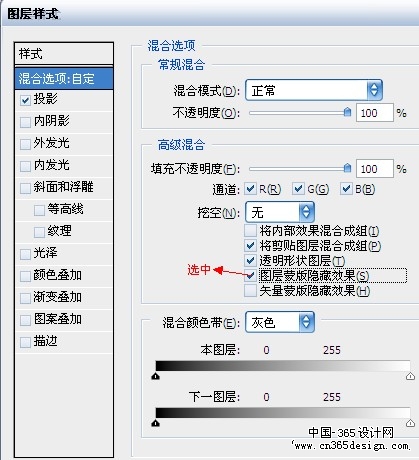Click the 不透明度 slider thumb

(347, 112)
